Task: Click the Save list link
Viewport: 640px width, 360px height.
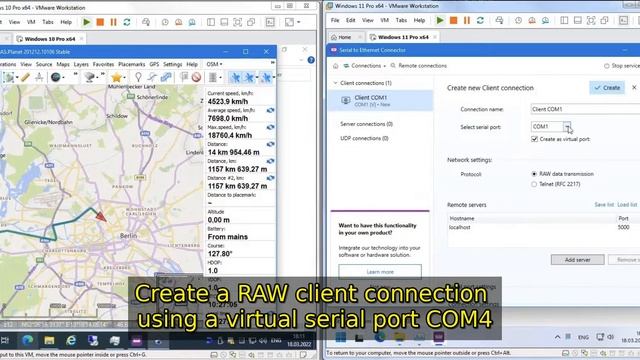Action: click(x=604, y=205)
